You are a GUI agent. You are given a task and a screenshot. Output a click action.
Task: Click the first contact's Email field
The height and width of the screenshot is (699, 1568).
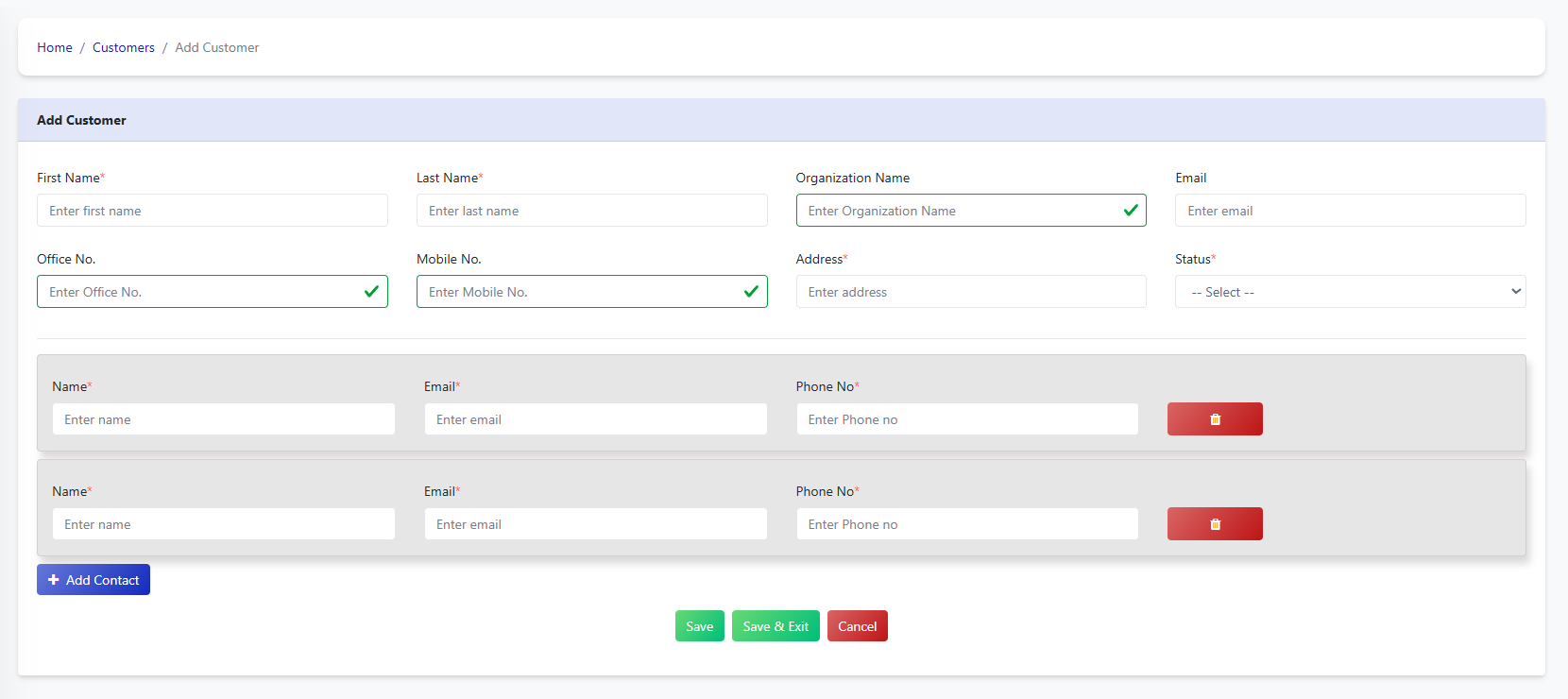click(596, 419)
